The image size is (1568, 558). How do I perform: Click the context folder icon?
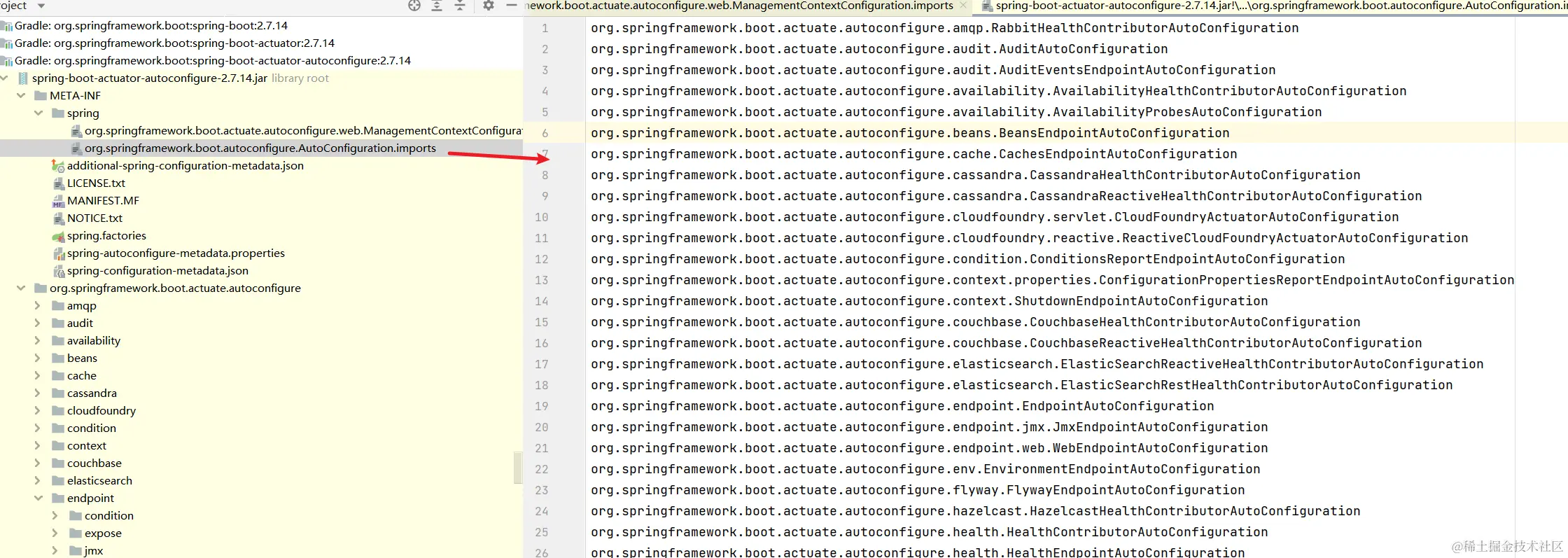[x=58, y=446]
